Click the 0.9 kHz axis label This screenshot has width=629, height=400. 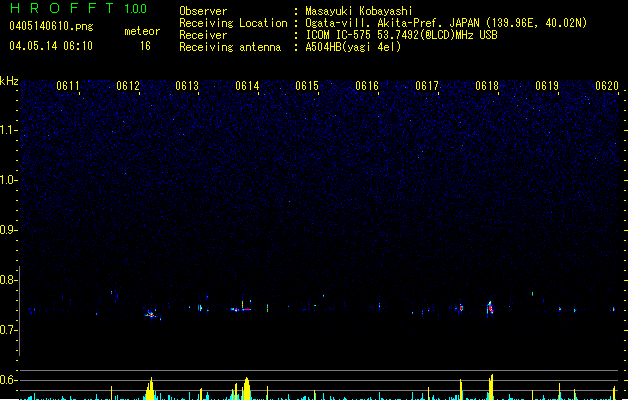8,230
